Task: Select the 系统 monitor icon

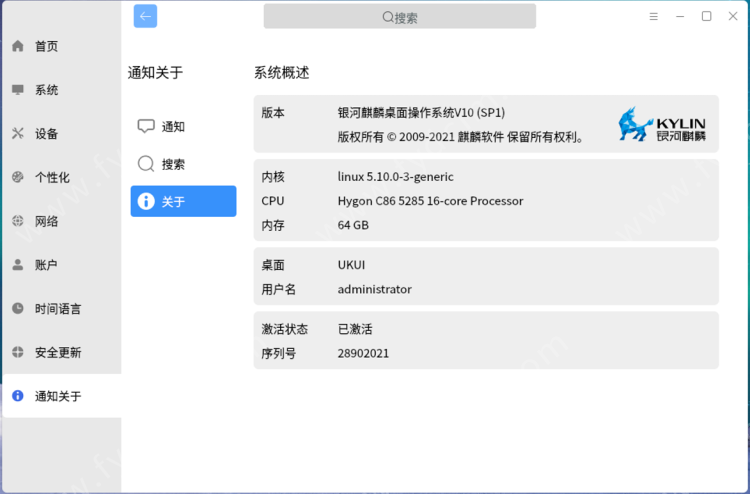Action: point(18,90)
